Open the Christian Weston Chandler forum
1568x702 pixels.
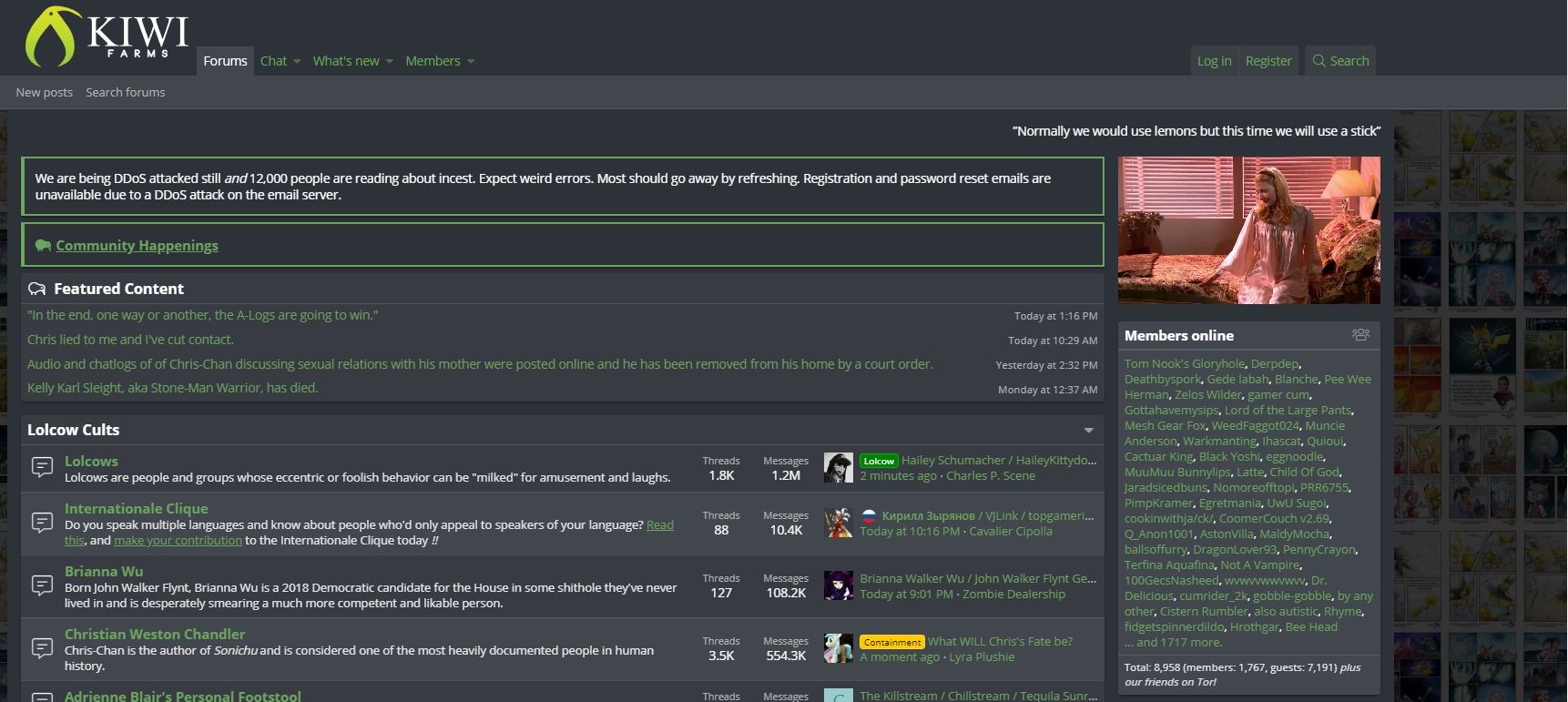[x=155, y=635]
